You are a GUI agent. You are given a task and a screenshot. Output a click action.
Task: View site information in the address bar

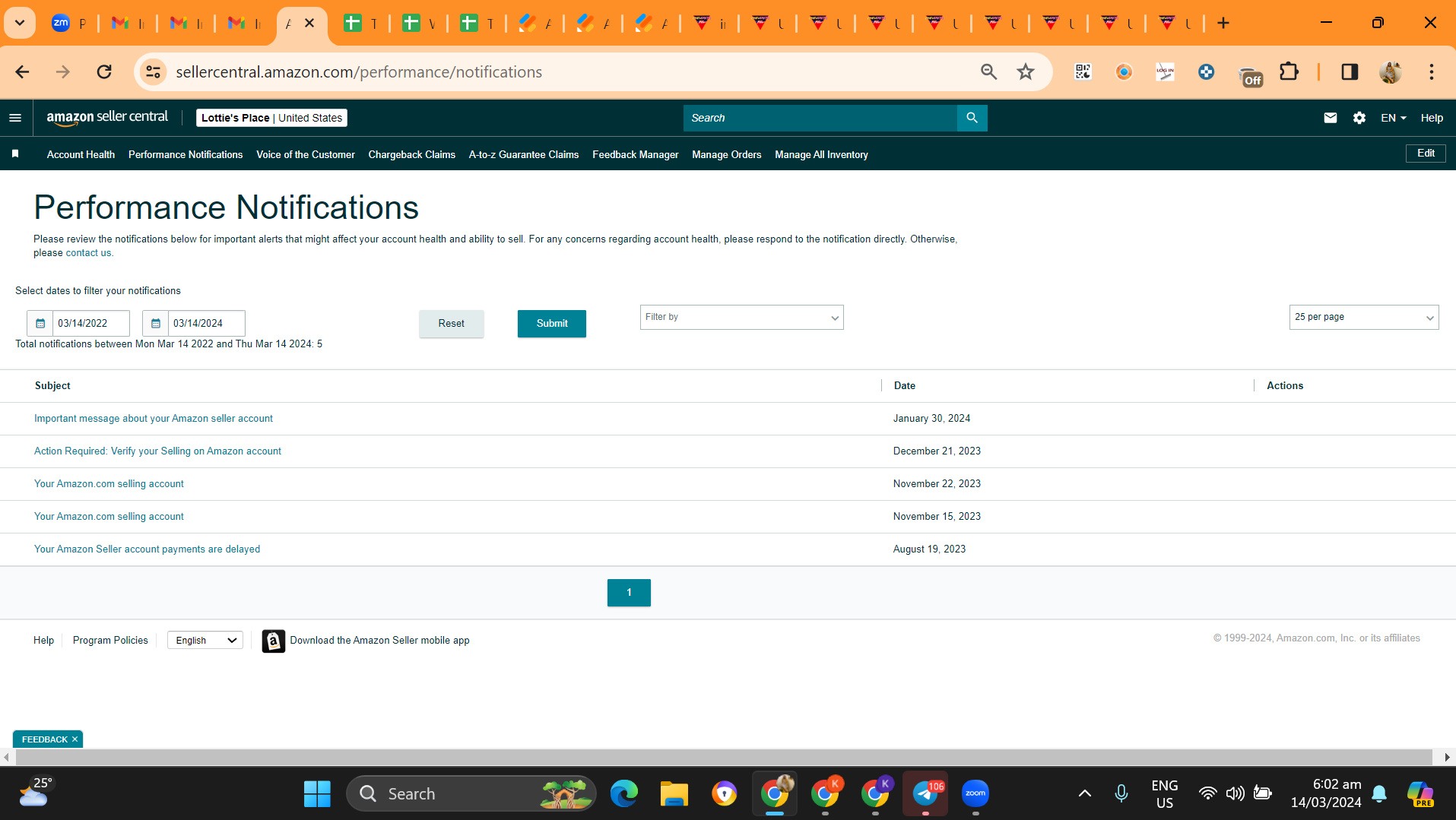coord(153,71)
